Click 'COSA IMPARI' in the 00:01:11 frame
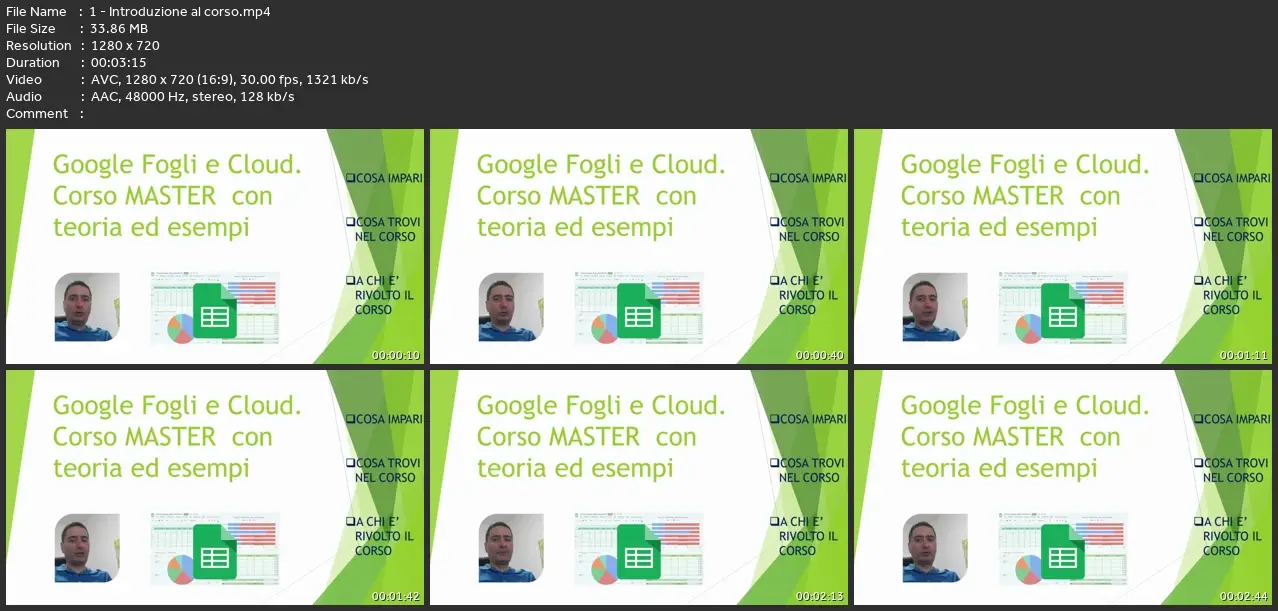This screenshot has width=1278, height=611. pyautogui.click(x=1233, y=179)
